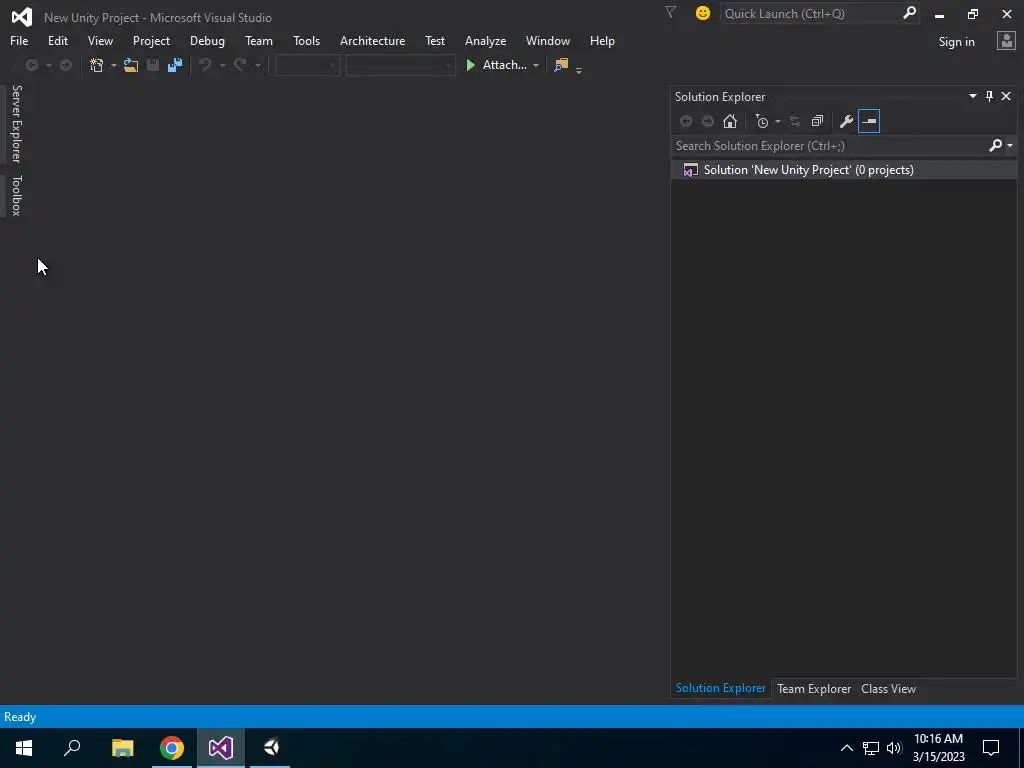1024x768 pixels.
Task: Switch to Unity from the taskbar
Action: 270,748
